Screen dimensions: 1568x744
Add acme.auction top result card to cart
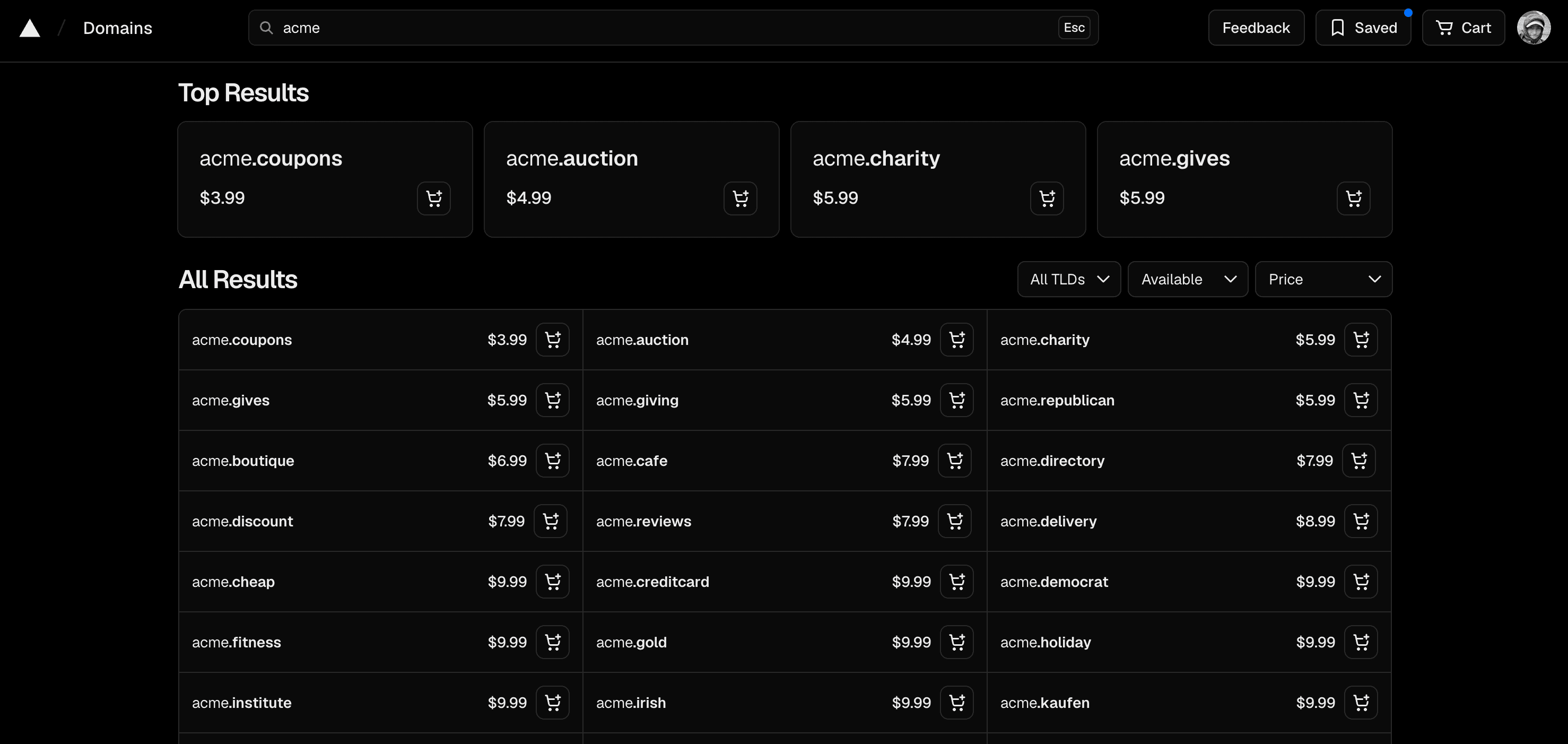click(740, 198)
